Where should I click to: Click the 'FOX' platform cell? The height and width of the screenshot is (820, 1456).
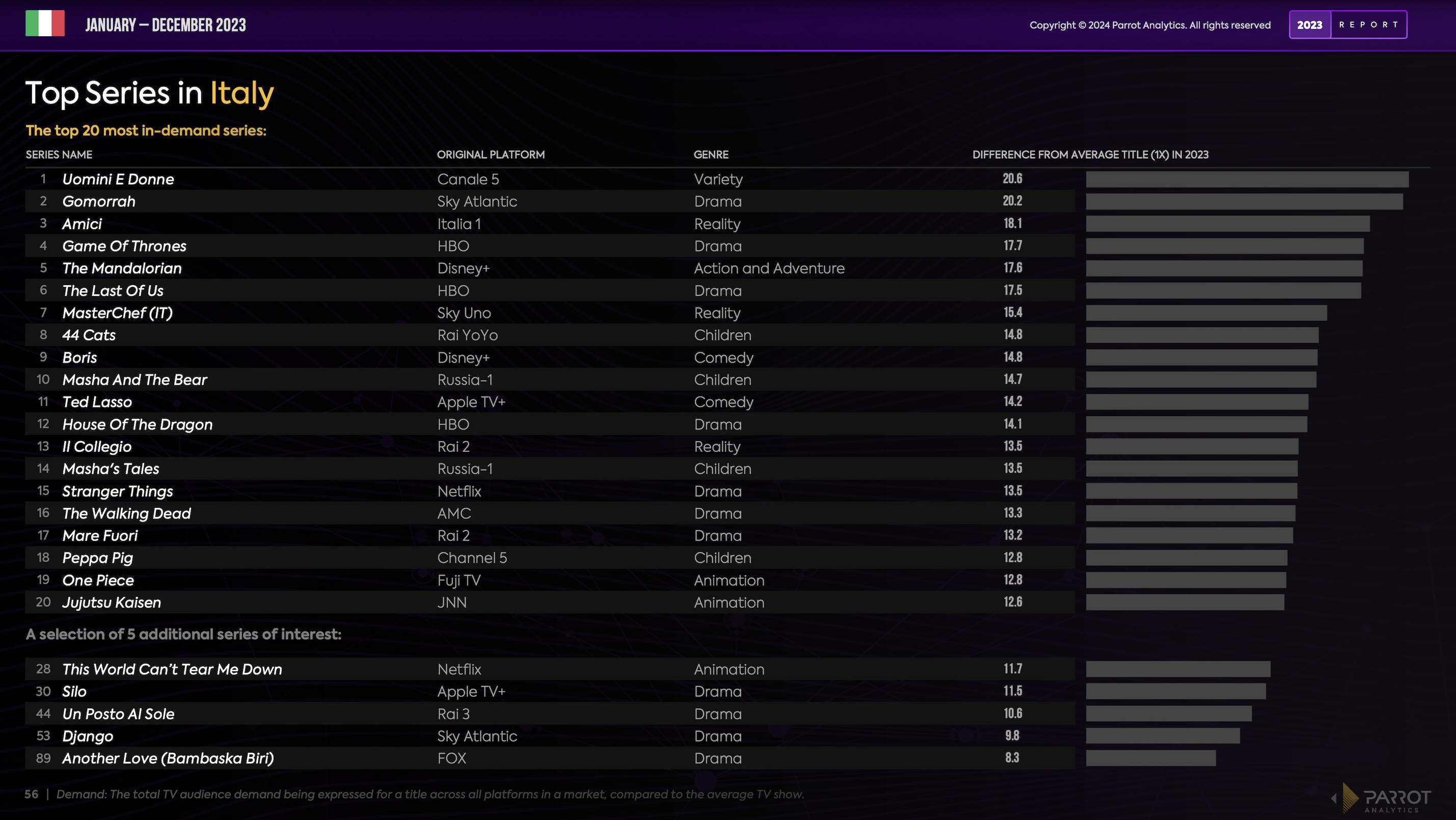point(451,758)
